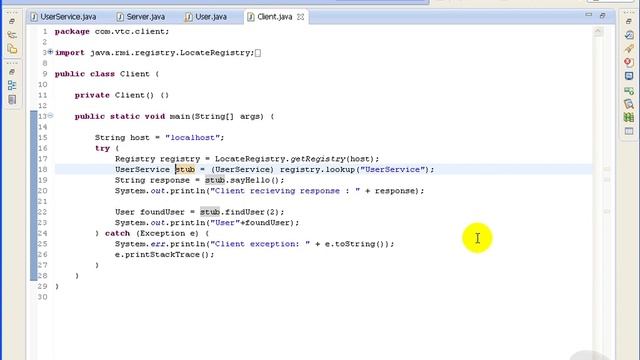Click 'foundUser' variable declaration on line 22
This screenshot has height=360, width=640.
(162, 212)
